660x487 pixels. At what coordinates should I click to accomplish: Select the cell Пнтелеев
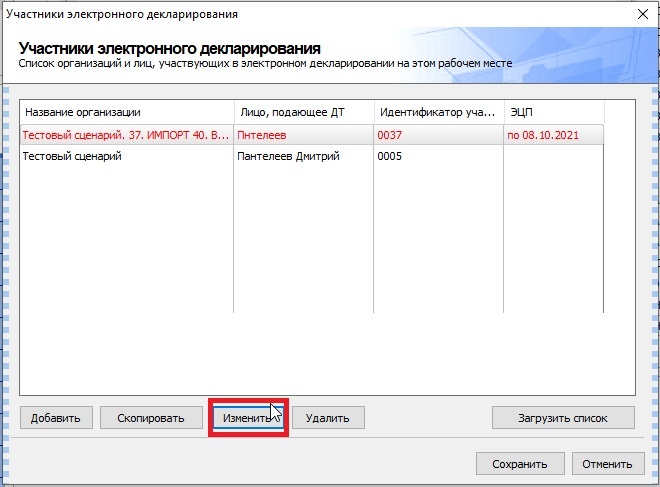click(x=303, y=135)
